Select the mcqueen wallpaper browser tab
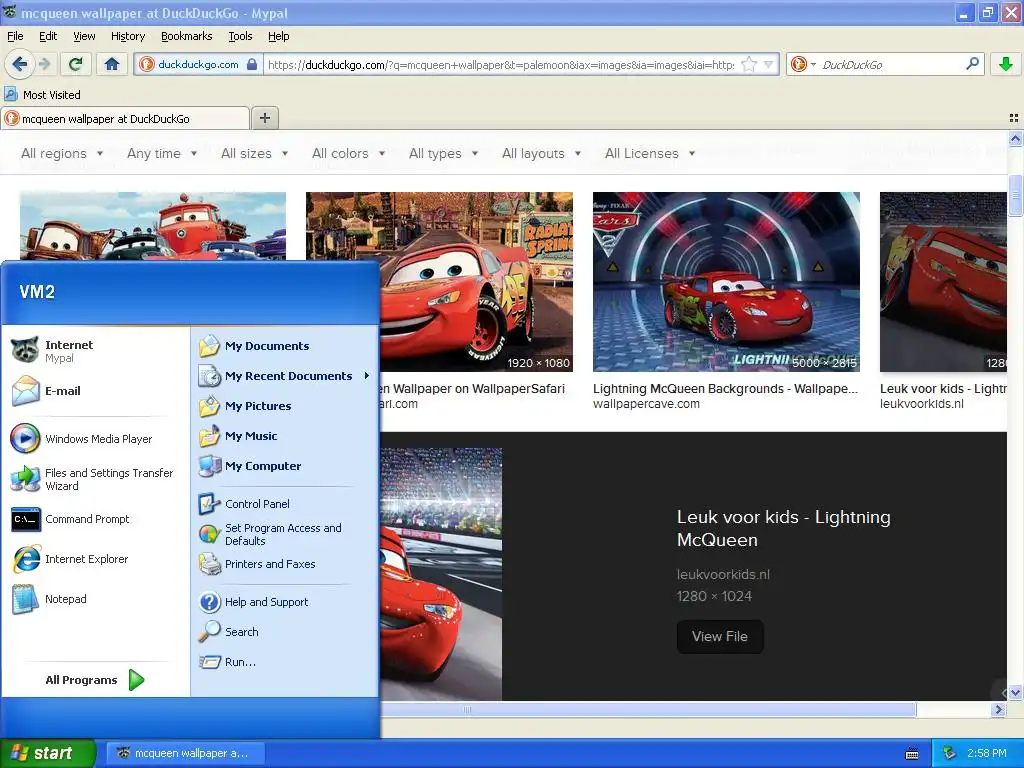This screenshot has width=1024, height=768. [x=125, y=118]
